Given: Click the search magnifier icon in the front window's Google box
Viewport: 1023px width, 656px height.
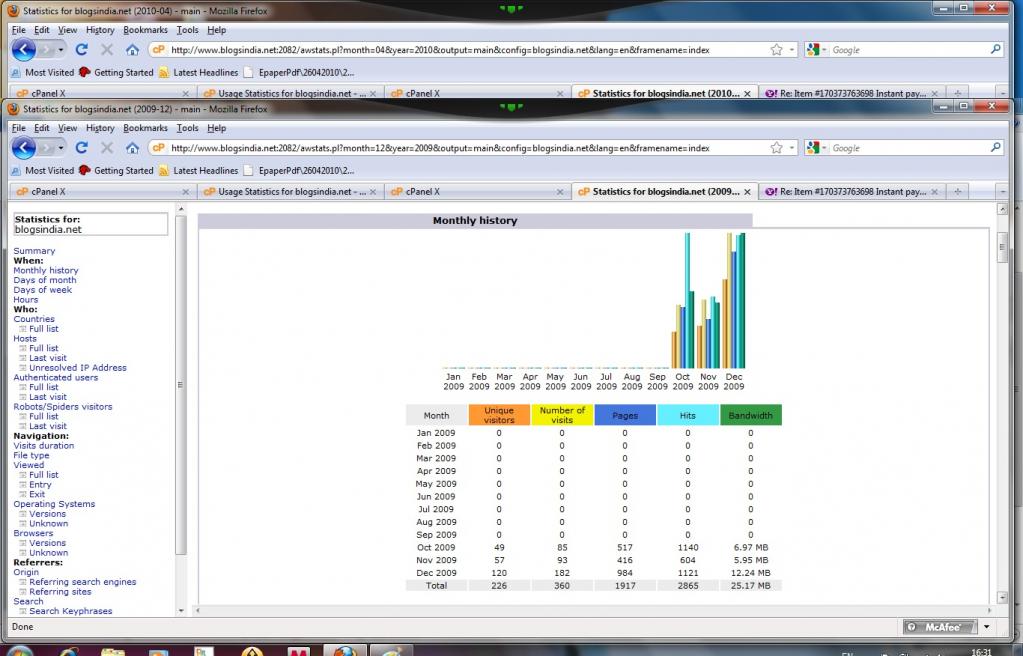Looking at the screenshot, I should coord(996,148).
